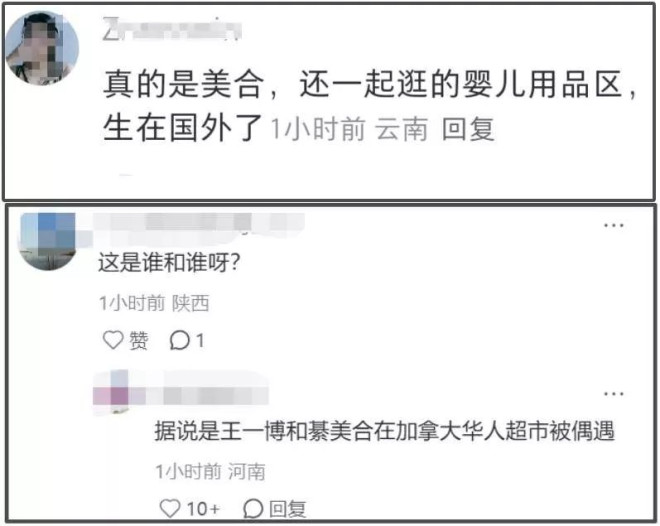Image resolution: width=660 pixels, height=526 pixels.
Task: Open the small avatar of the 河南 replier
Action: point(112,392)
